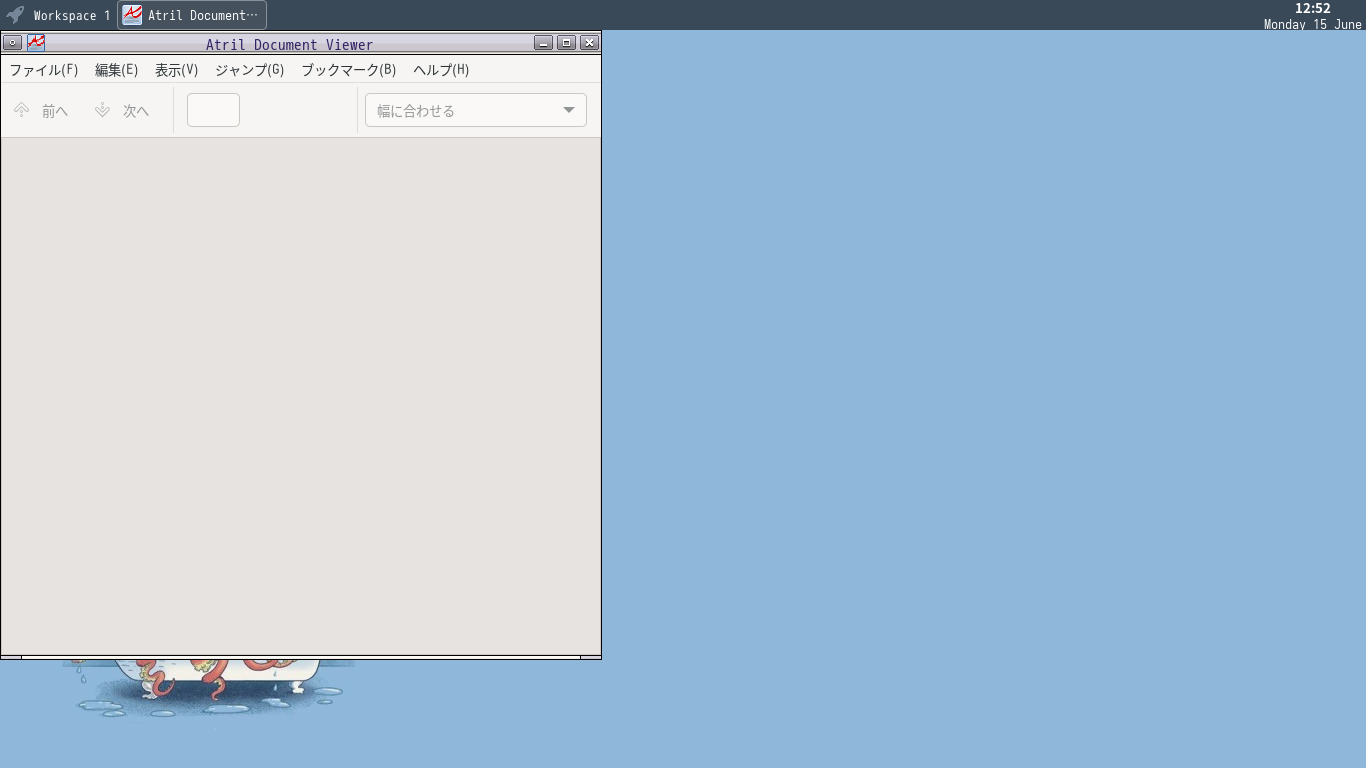This screenshot has width=1366, height=768.
Task: Open the ファイル(F) menu
Action: [44, 70]
